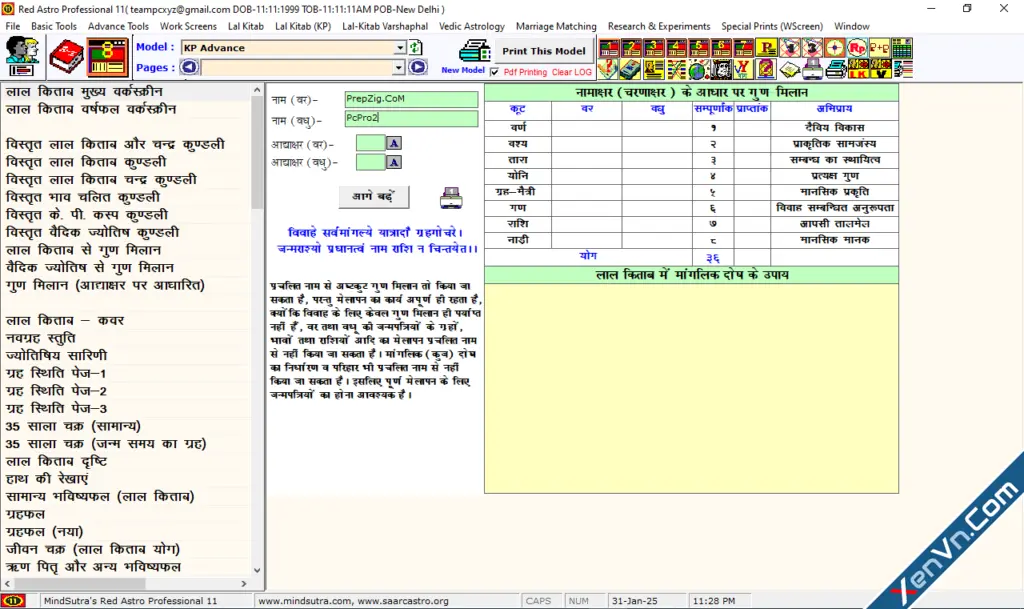Open worksheet screen 4 icon
Image resolution: width=1024 pixels, height=609 pixels.
pos(676,48)
